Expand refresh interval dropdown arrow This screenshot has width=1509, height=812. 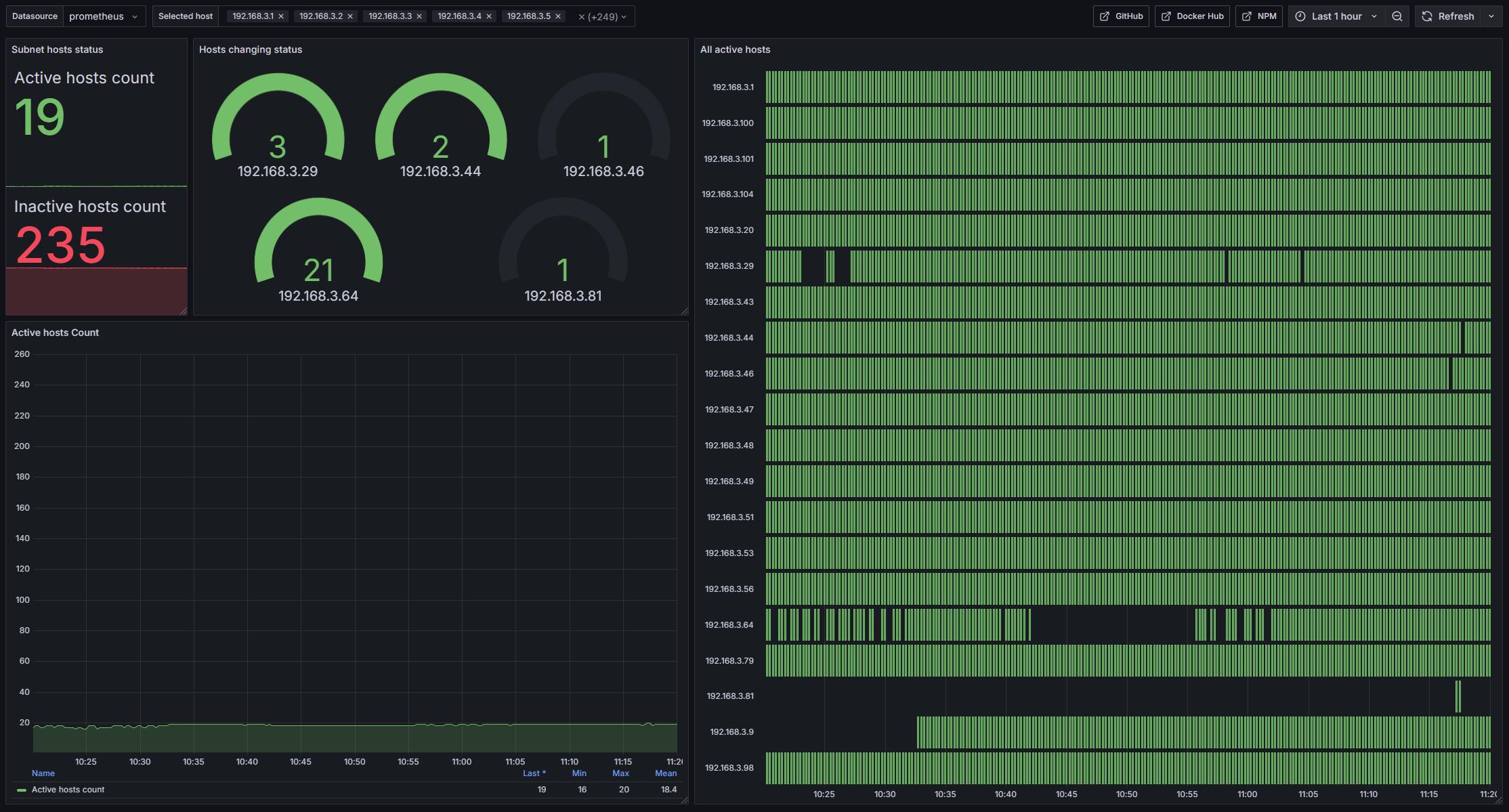[1491, 16]
